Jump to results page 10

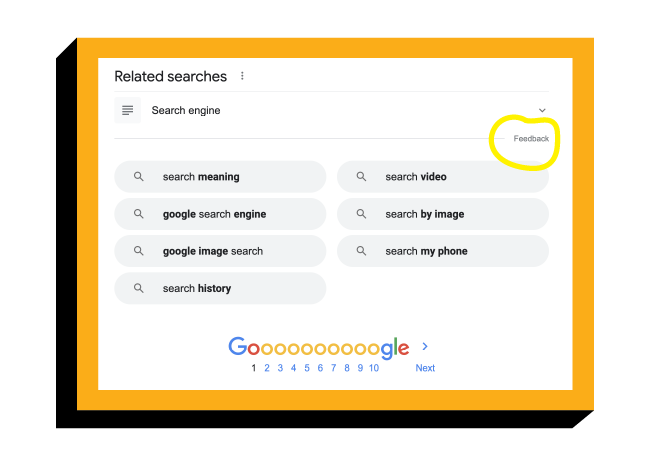point(373,368)
